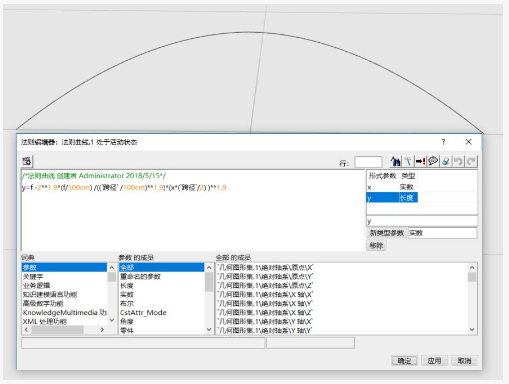Open the 实数 type combo box

443,233
